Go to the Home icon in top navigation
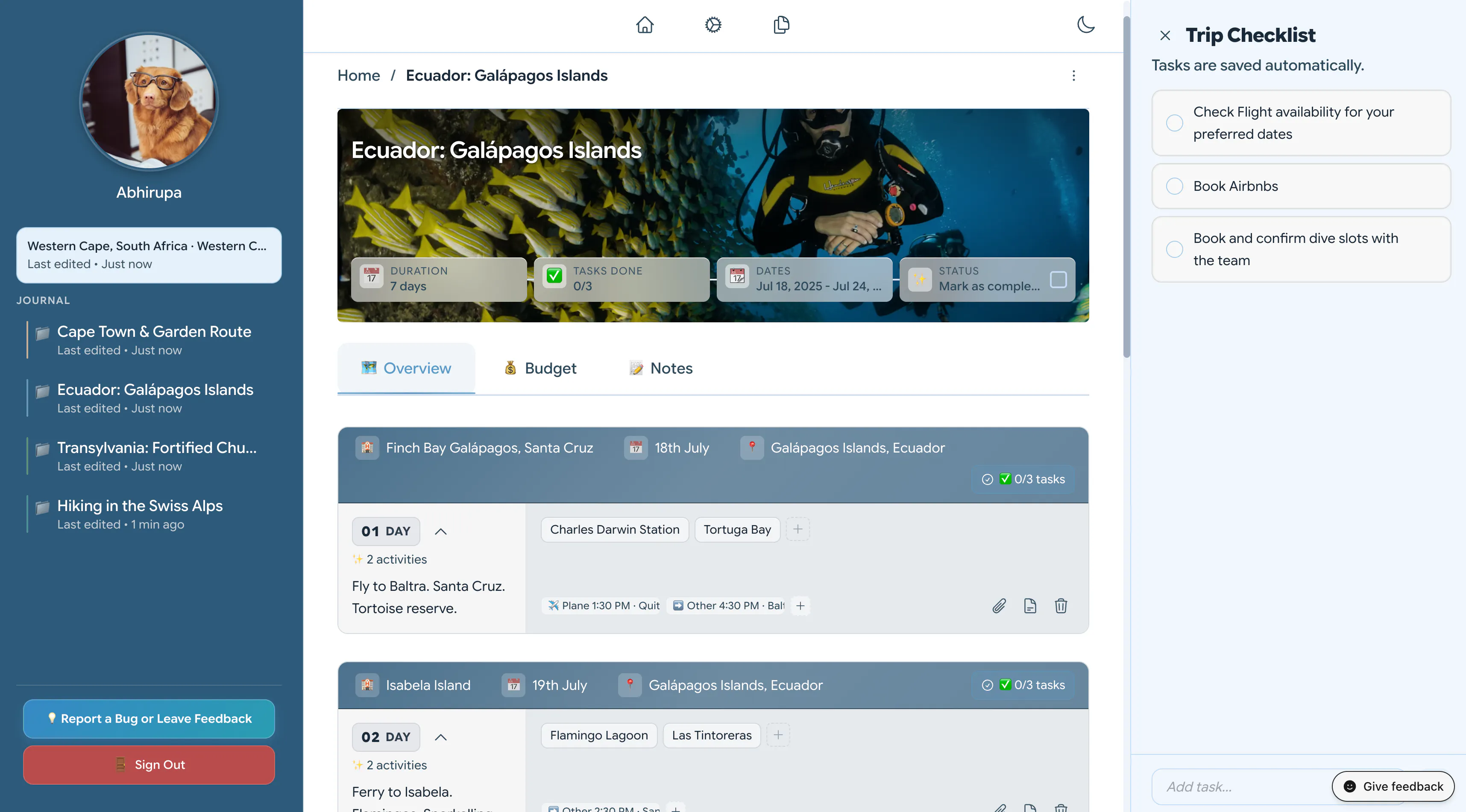Image resolution: width=1466 pixels, height=812 pixels. tap(645, 25)
